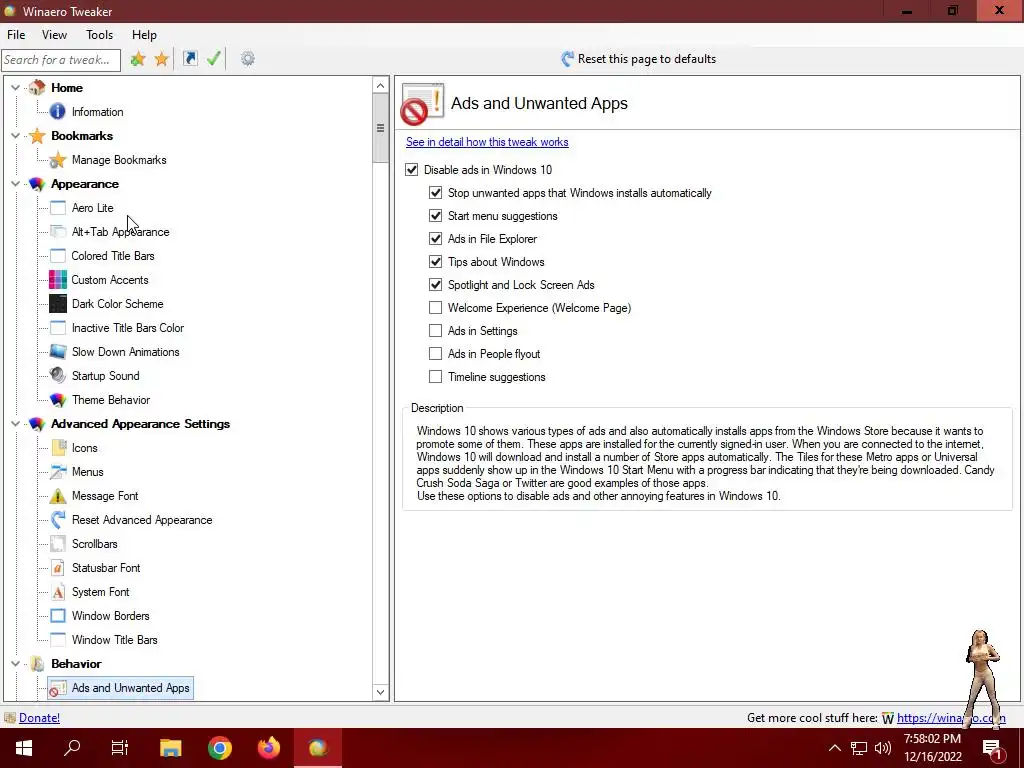
Task: Open the Tools menu
Action: click(x=99, y=35)
